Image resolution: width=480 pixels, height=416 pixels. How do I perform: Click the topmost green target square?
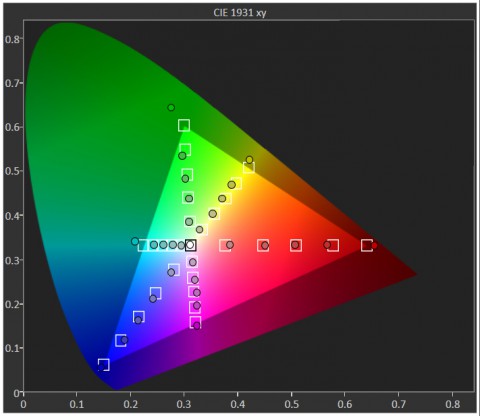tap(184, 125)
